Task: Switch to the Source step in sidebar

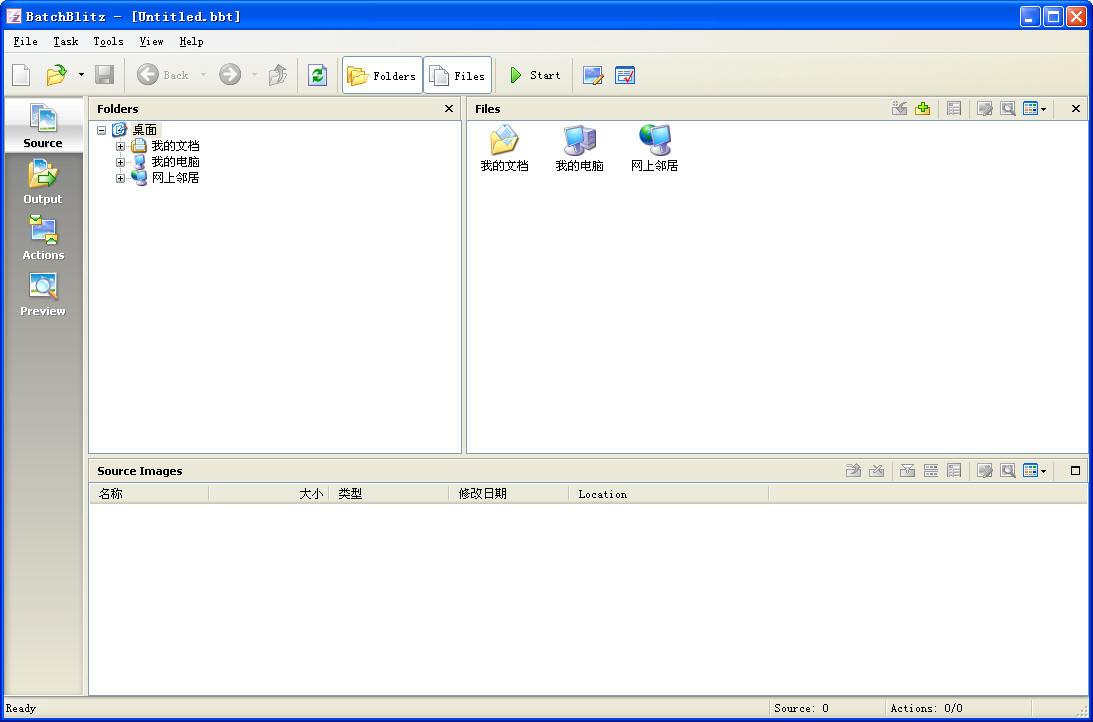Action: pyautogui.click(x=43, y=125)
